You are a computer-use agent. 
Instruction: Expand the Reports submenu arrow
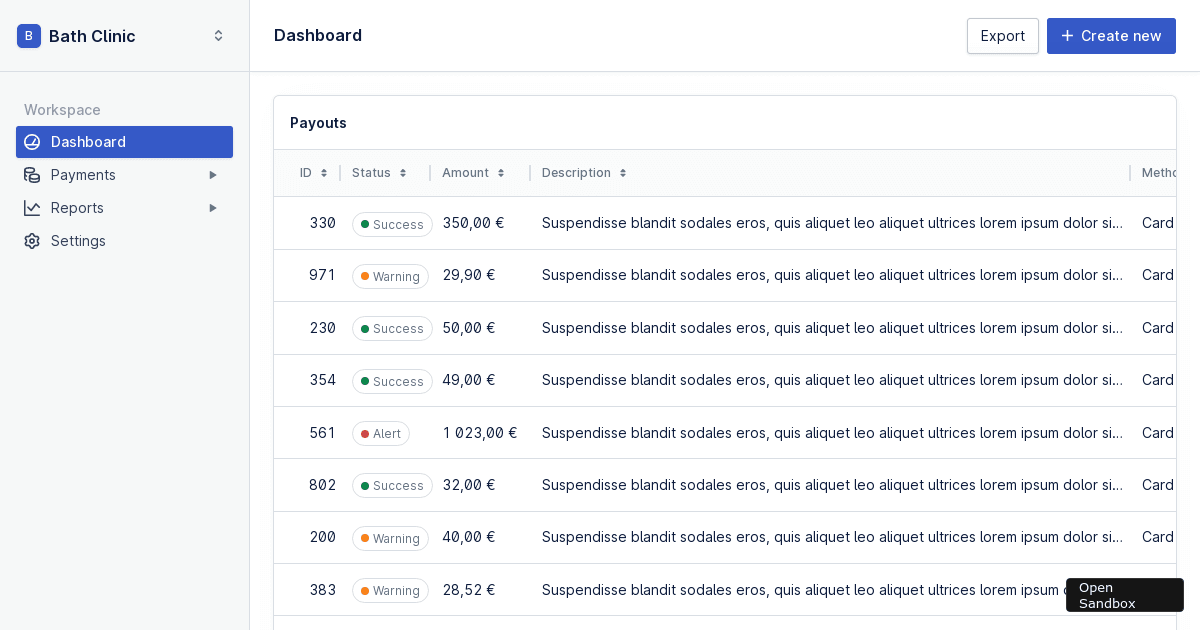(212, 208)
